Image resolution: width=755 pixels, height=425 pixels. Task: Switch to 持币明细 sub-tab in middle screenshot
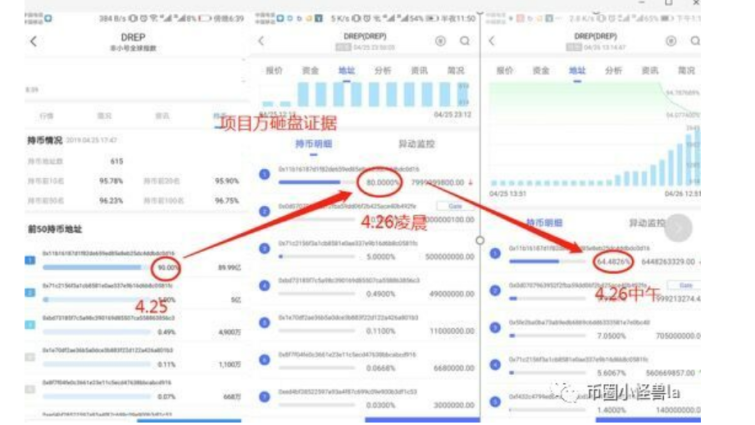click(313, 144)
